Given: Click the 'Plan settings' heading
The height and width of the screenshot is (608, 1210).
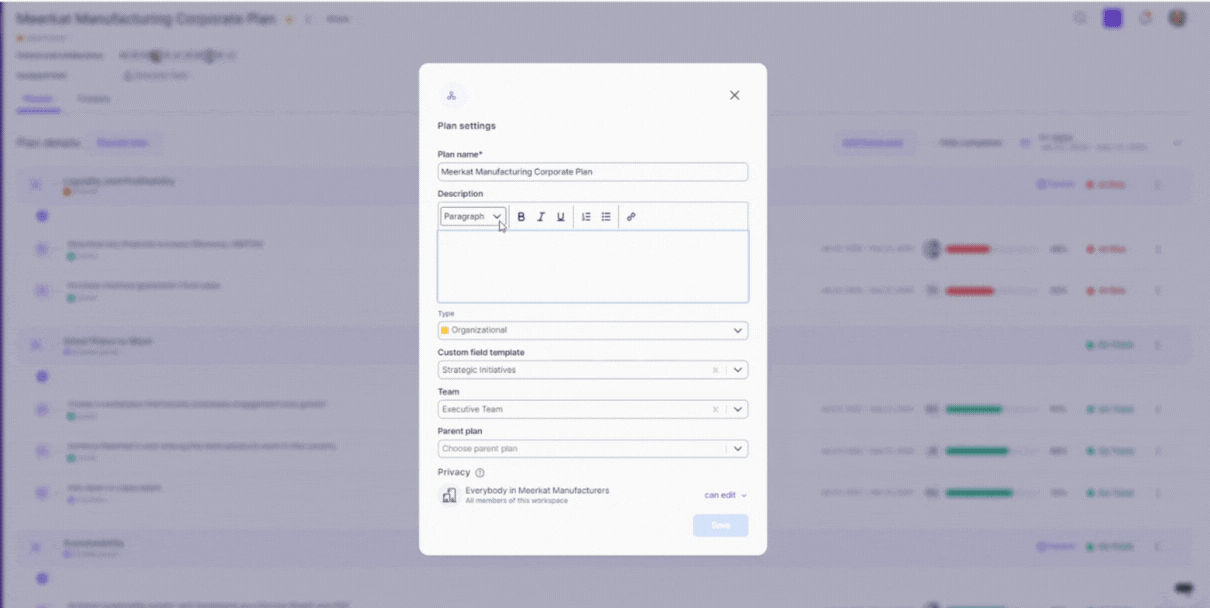Looking at the screenshot, I should pyautogui.click(x=467, y=126).
